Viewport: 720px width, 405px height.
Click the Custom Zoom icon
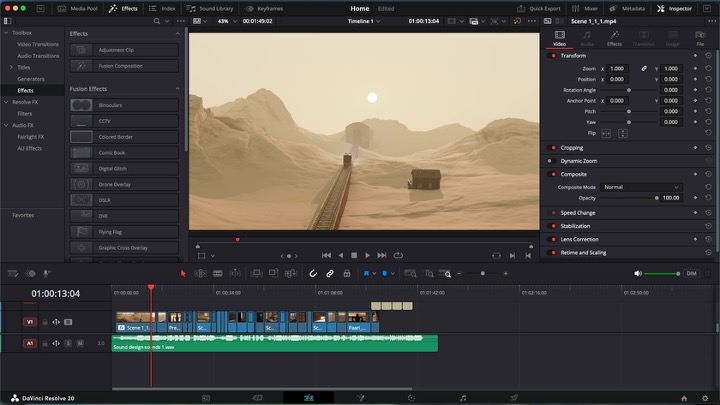(x=445, y=273)
